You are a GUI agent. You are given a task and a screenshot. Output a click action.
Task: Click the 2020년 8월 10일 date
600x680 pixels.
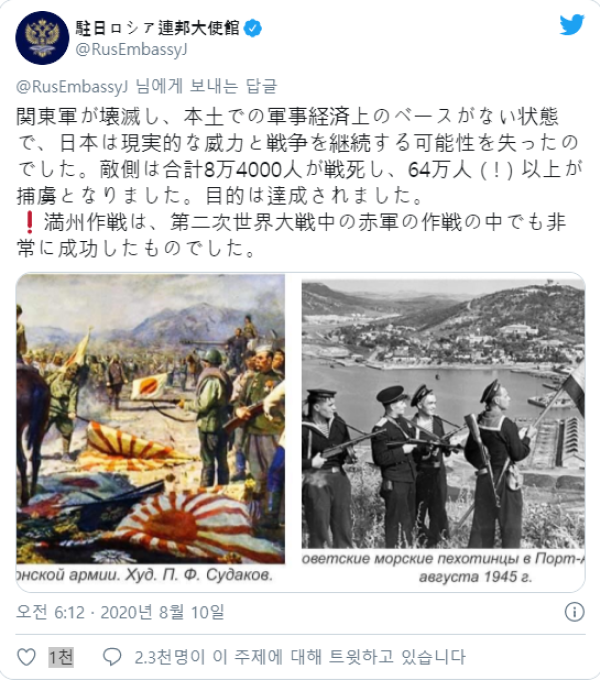163,612
